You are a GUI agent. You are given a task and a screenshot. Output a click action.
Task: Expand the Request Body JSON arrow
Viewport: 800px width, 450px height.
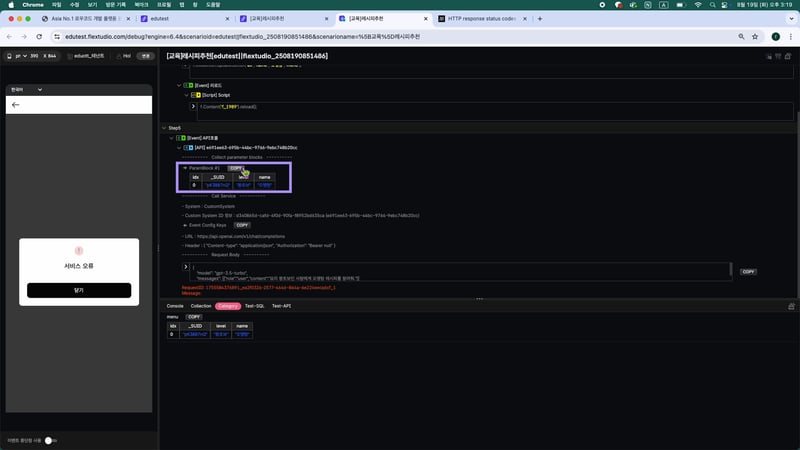click(x=186, y=267)
